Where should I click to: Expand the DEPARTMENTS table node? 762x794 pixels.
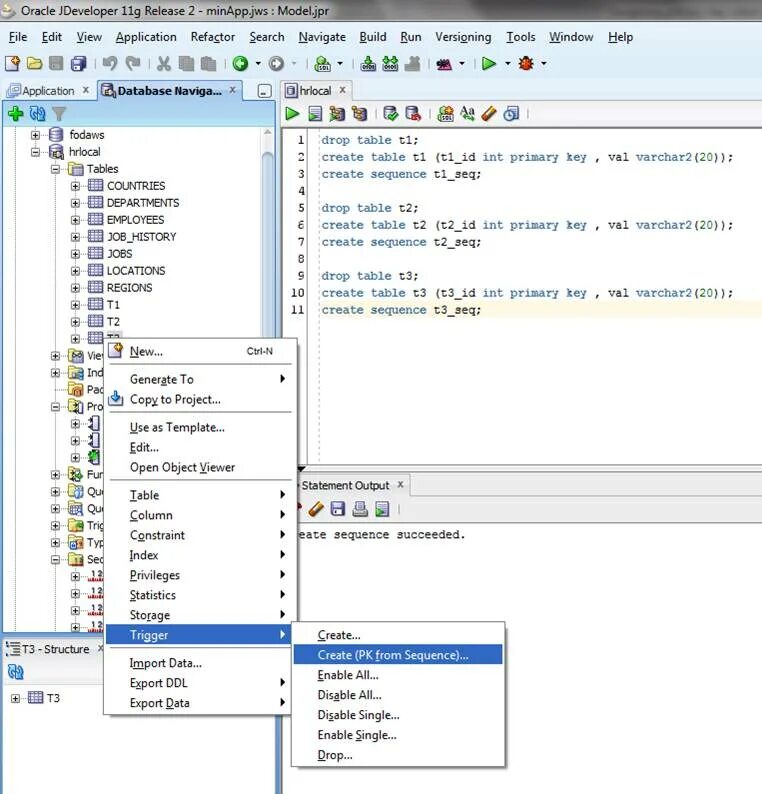point(75,203)
